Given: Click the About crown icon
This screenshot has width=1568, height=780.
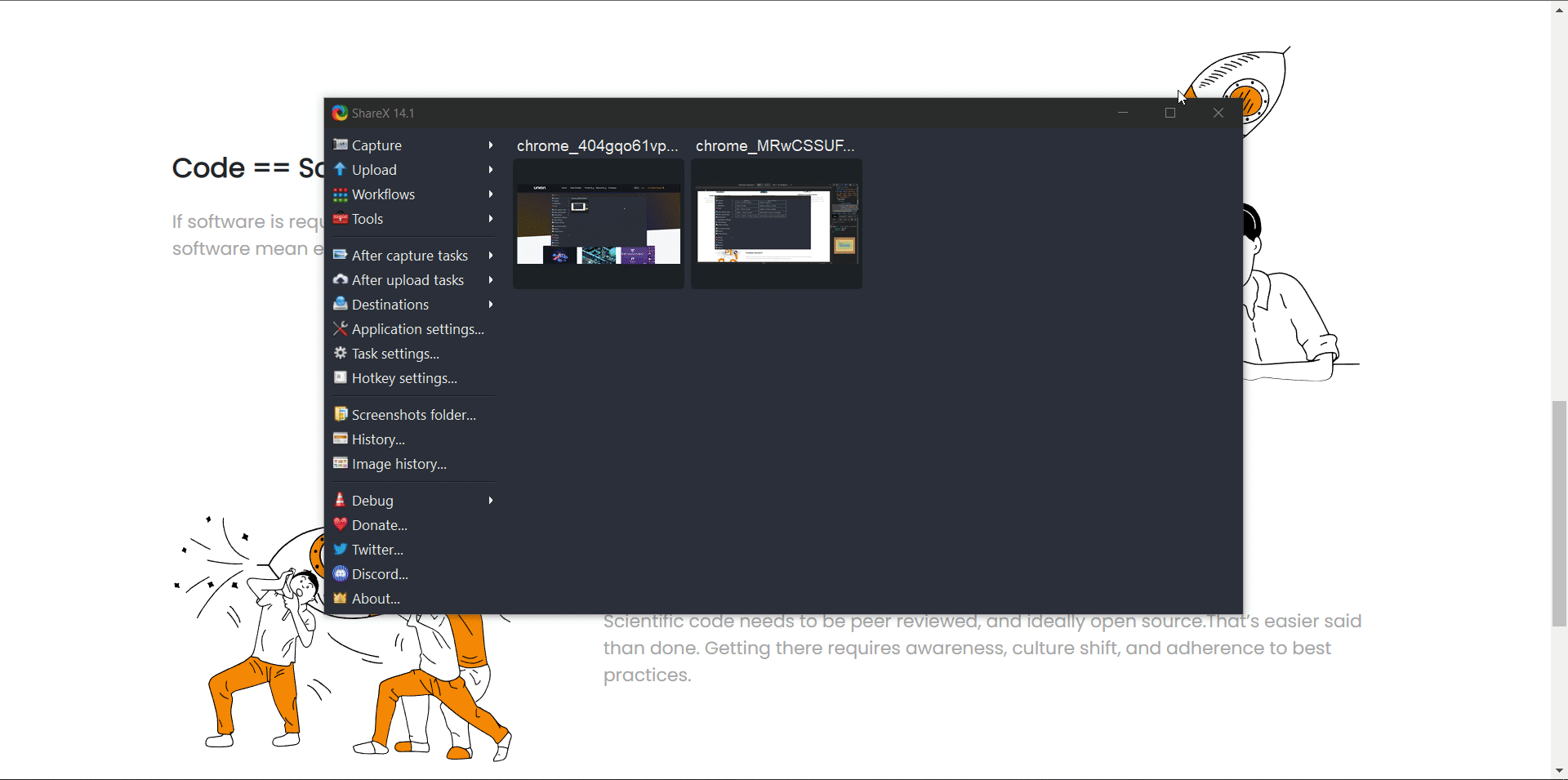Looking at the screenshot, I should [x=341, y=598].
